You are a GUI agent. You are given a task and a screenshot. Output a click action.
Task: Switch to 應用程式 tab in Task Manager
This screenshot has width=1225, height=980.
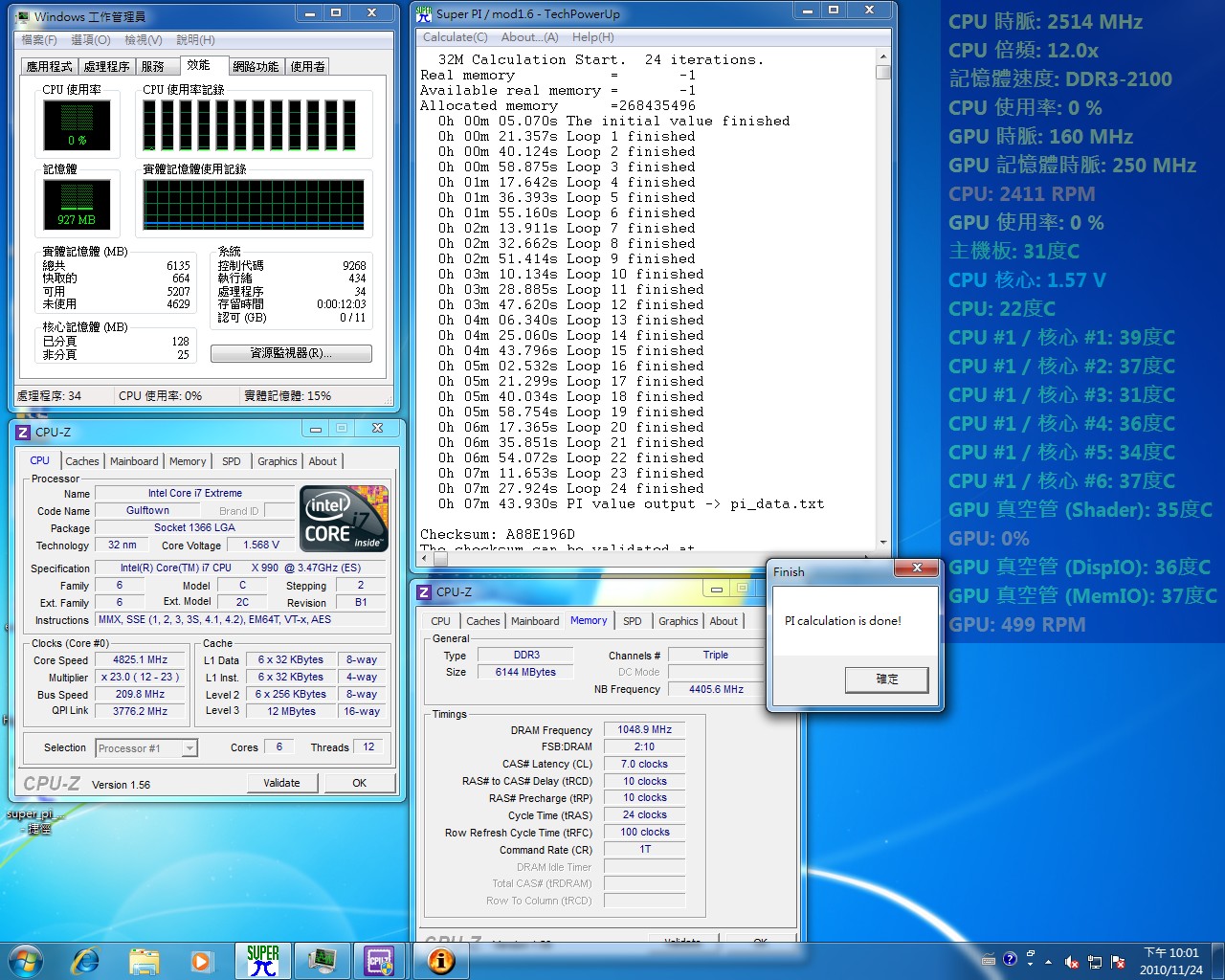coord(50,66)
